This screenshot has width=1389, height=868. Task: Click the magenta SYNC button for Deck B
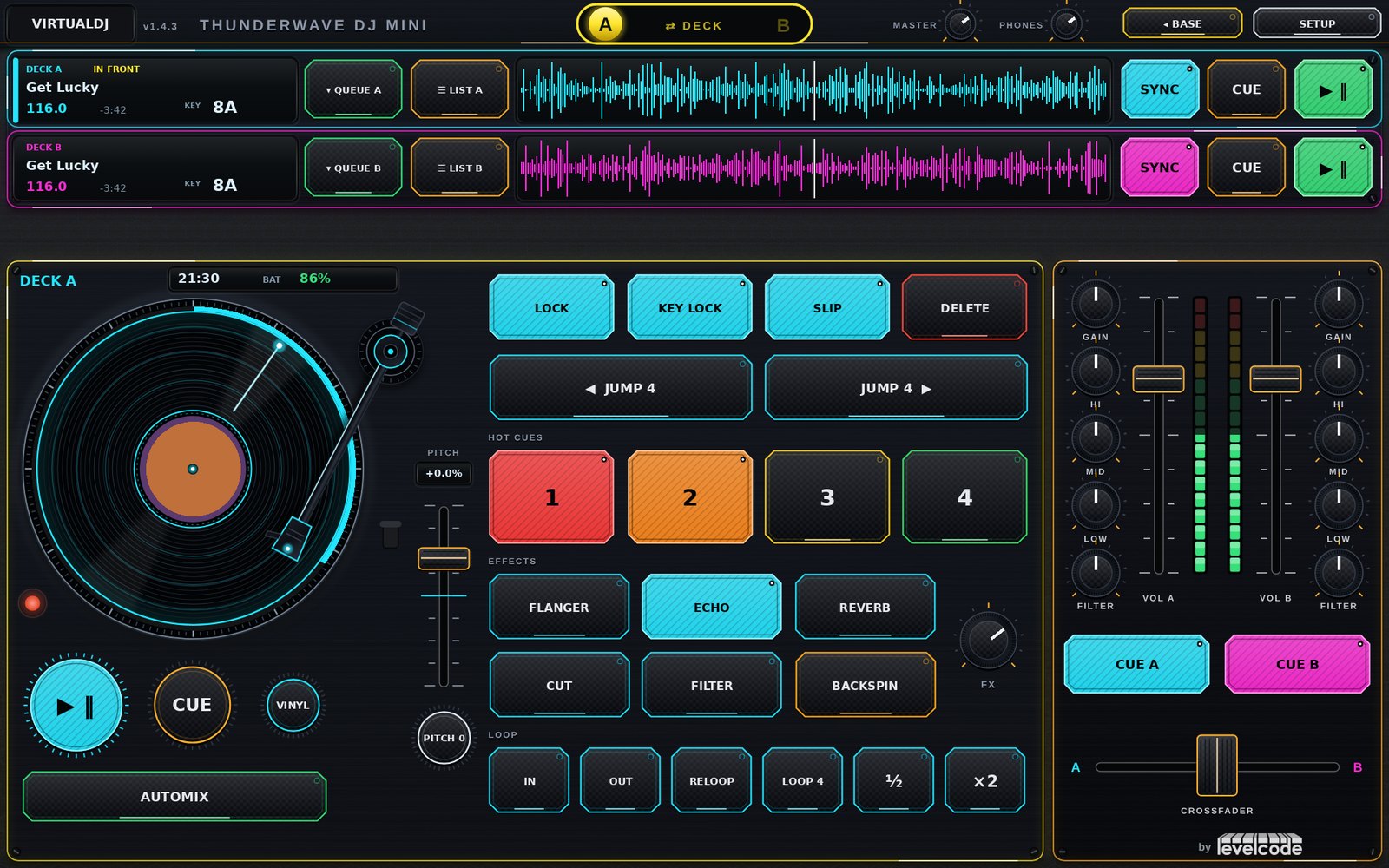coord(1160,168)
